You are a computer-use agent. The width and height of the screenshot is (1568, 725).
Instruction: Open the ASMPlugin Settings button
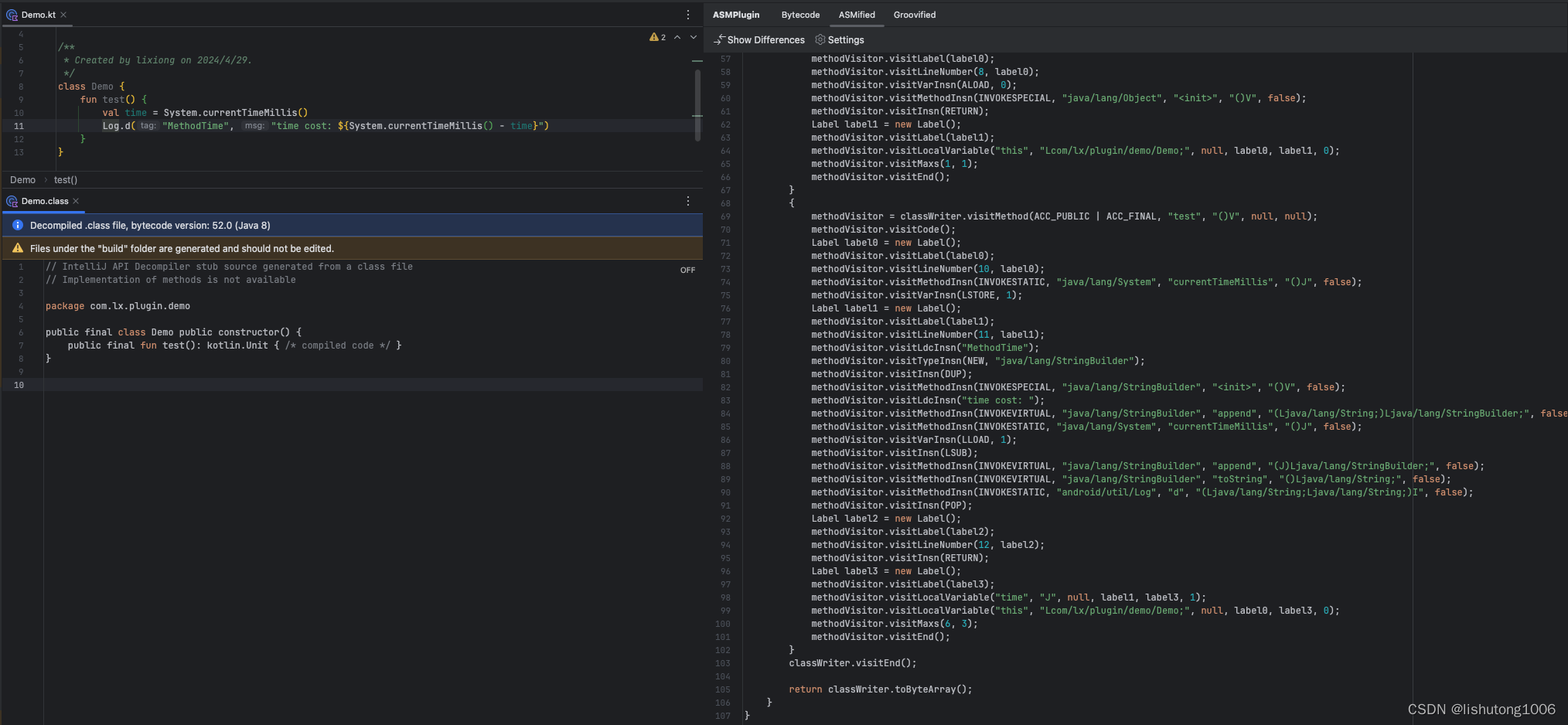(840, 39)
